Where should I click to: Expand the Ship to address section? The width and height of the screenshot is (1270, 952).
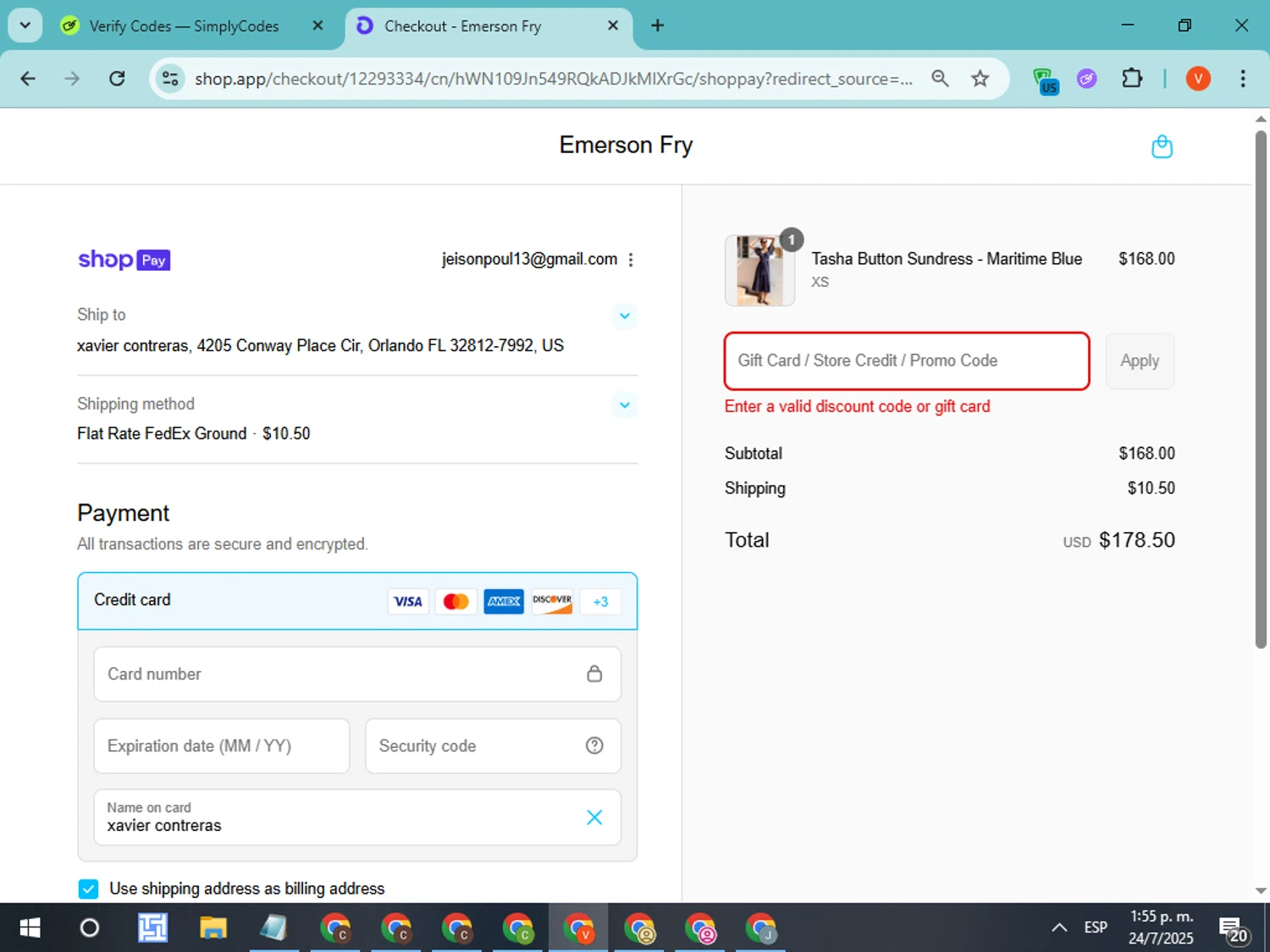pos(624,316)
